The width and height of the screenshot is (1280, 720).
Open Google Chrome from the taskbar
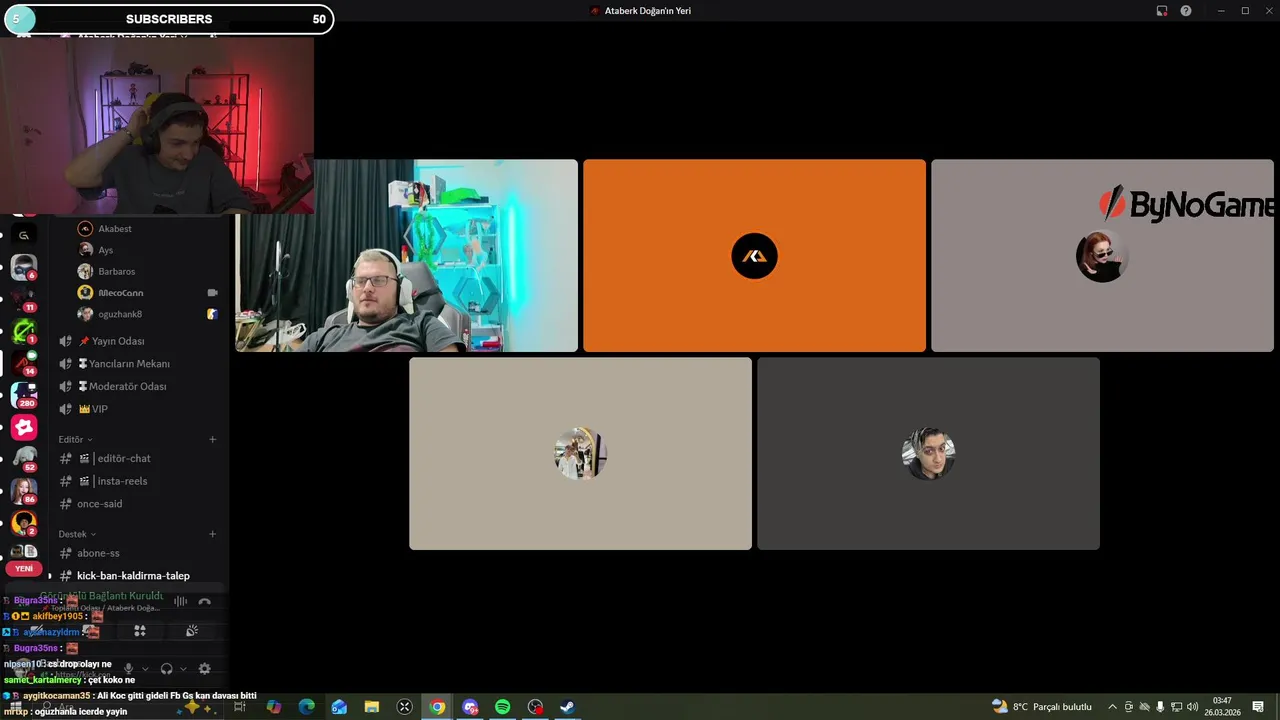(437, 707)
